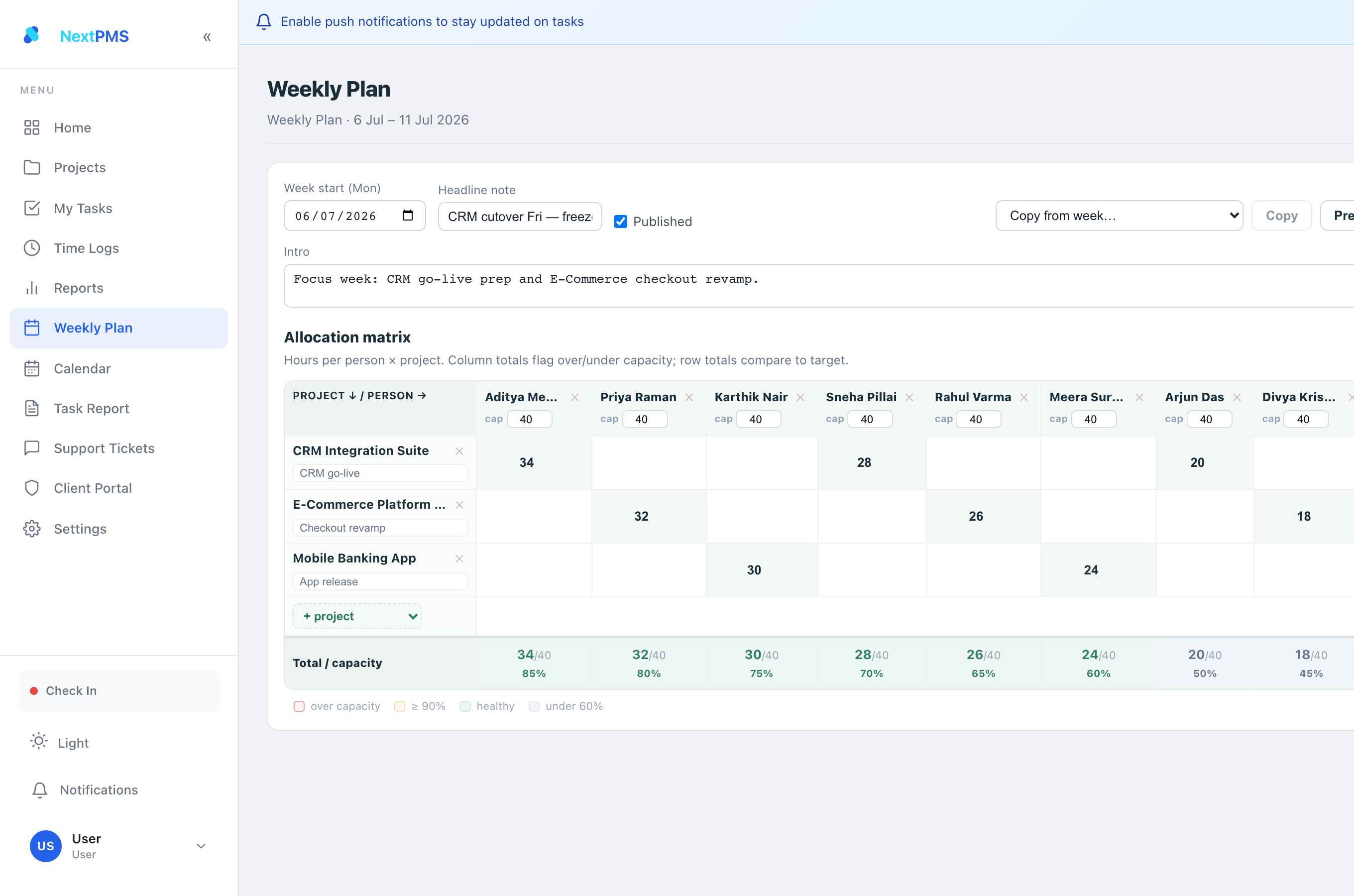The image size is (1354, 896).
Task: Open Reports from sidebar
Action: tap(119, 288)
